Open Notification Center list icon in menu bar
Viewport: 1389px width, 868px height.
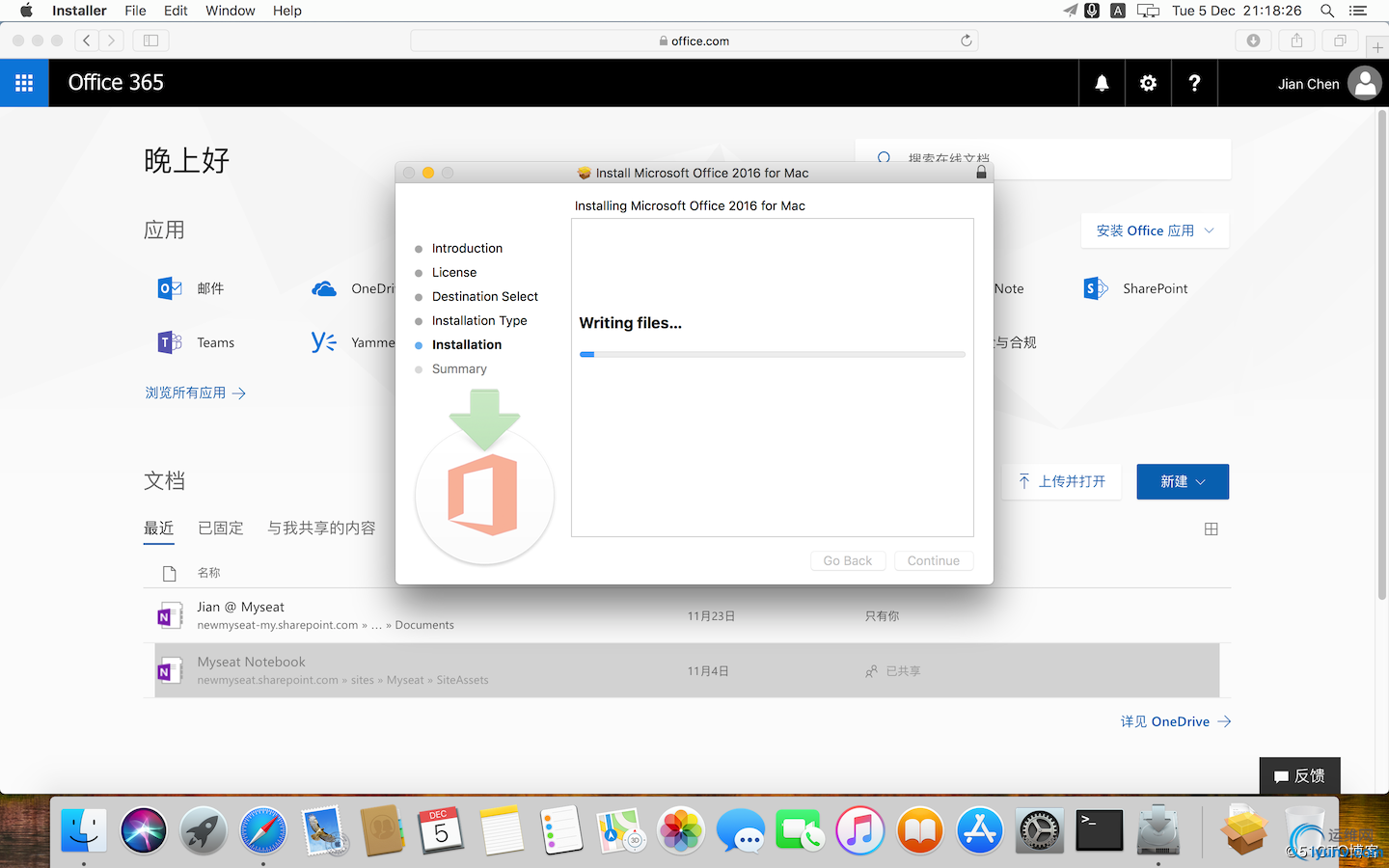(x=1358, y=11)
